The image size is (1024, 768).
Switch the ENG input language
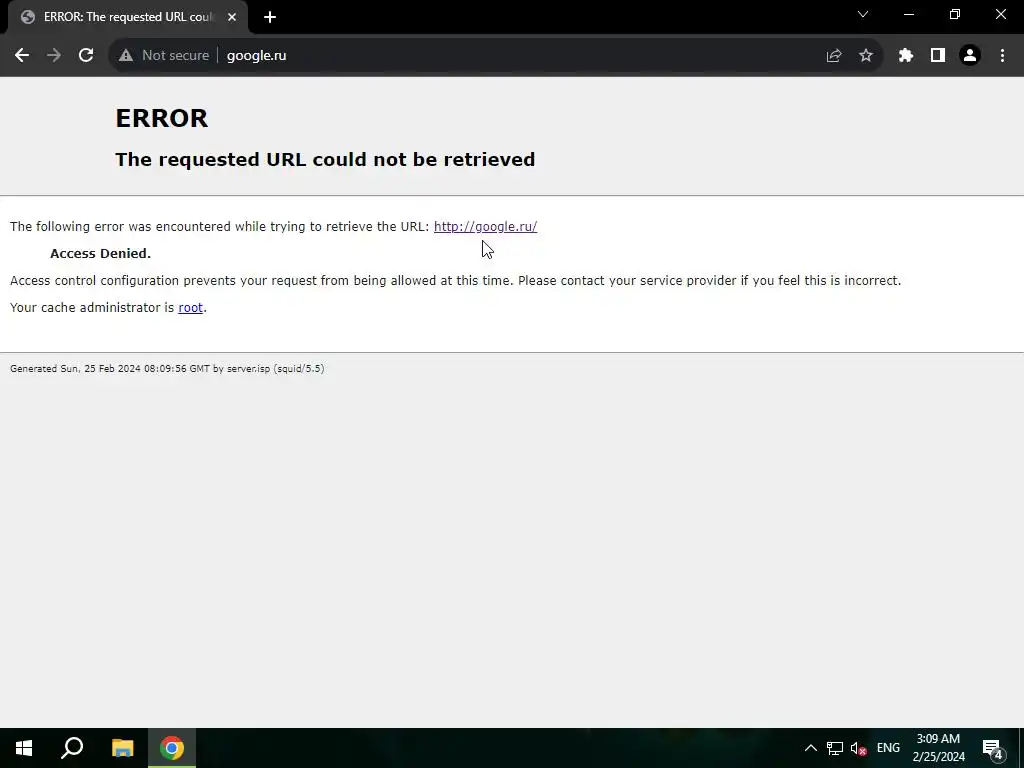point(888,748)
